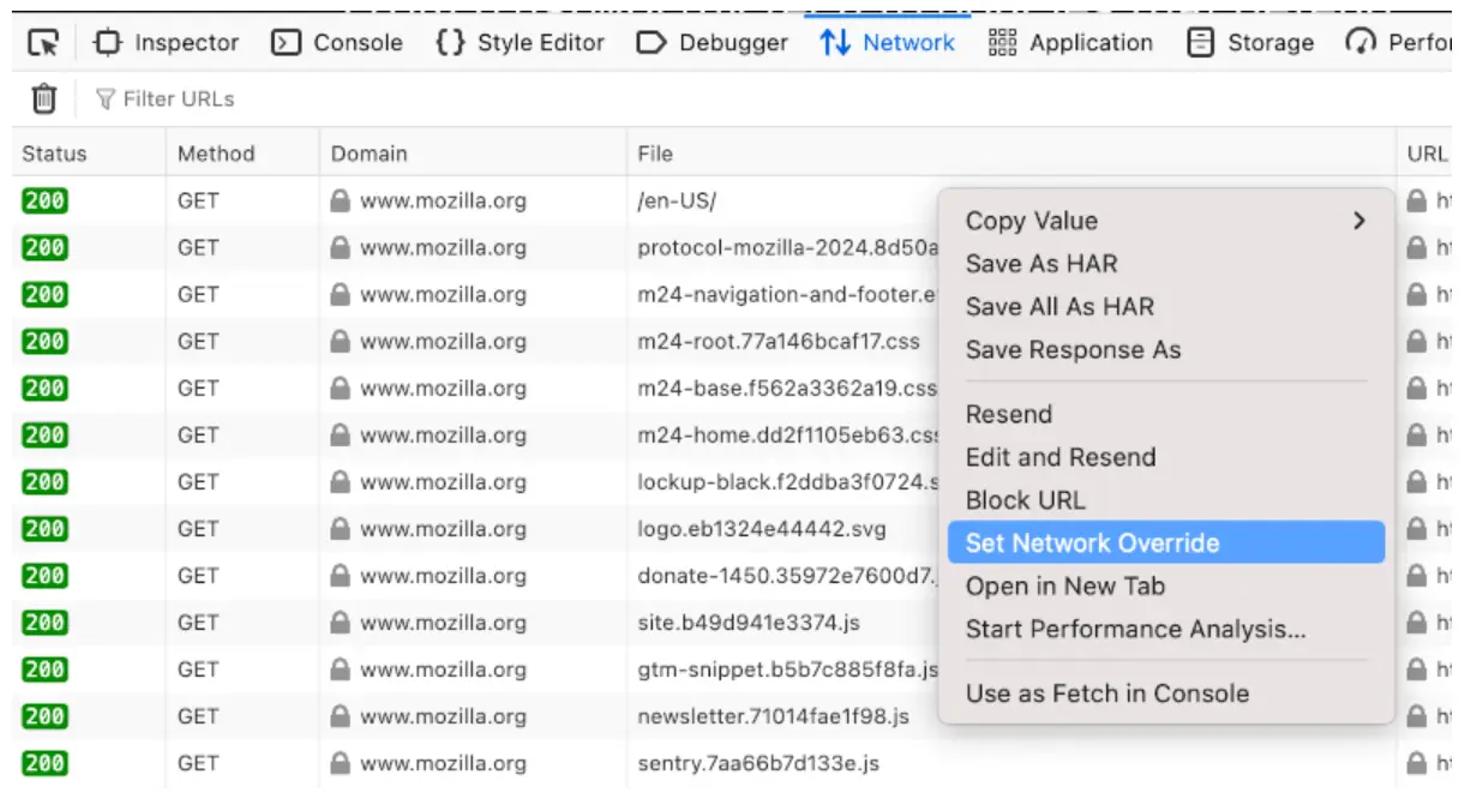The width and height of the screenshot is (1477, 810).
Task: Select the m24-base.f562a3362a19.css row
Action: pos(788,389)
